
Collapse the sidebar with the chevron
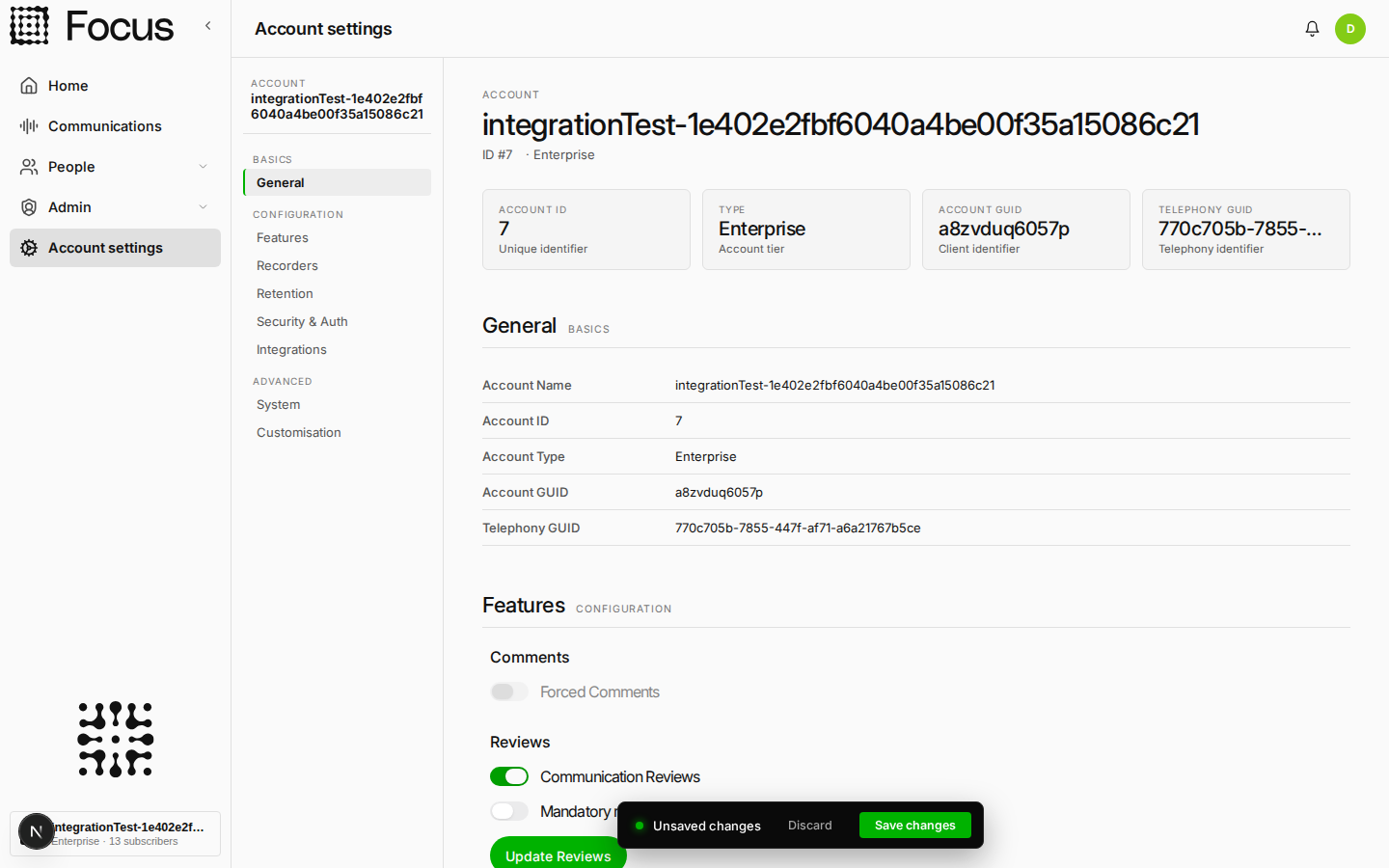[x=207, y=26]
